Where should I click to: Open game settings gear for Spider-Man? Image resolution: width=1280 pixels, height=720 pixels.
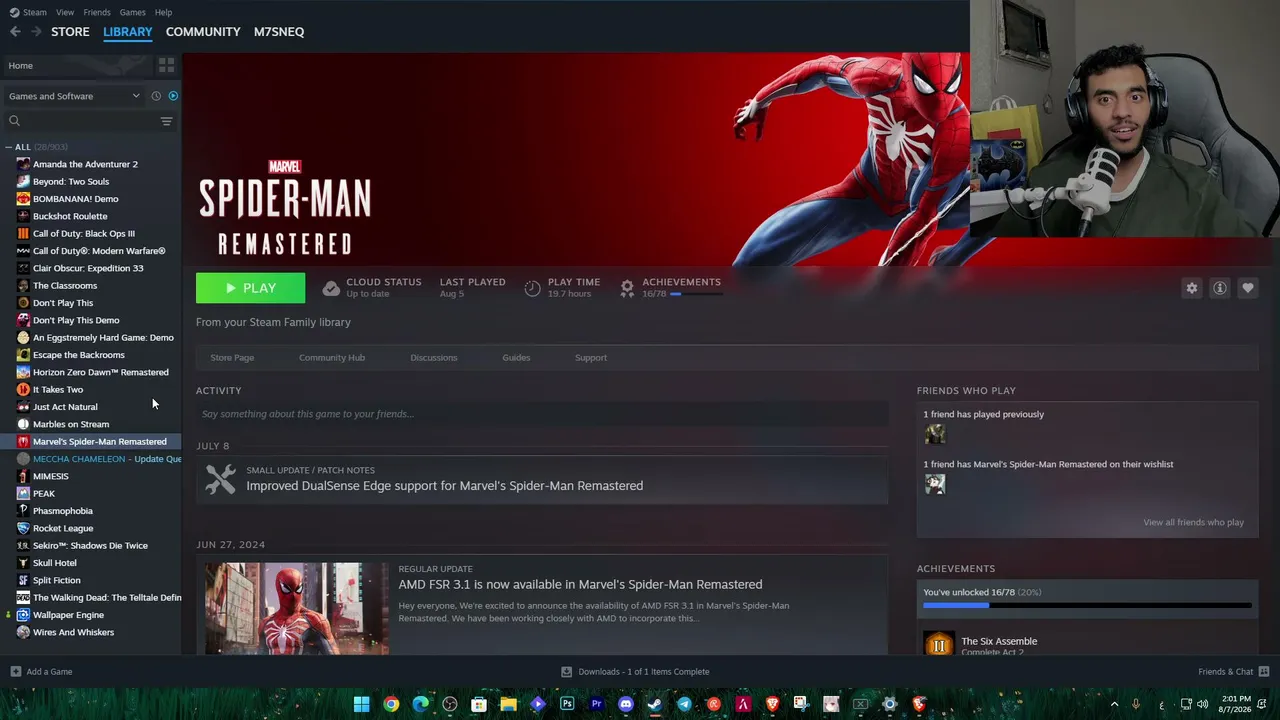pos(1192,288)
